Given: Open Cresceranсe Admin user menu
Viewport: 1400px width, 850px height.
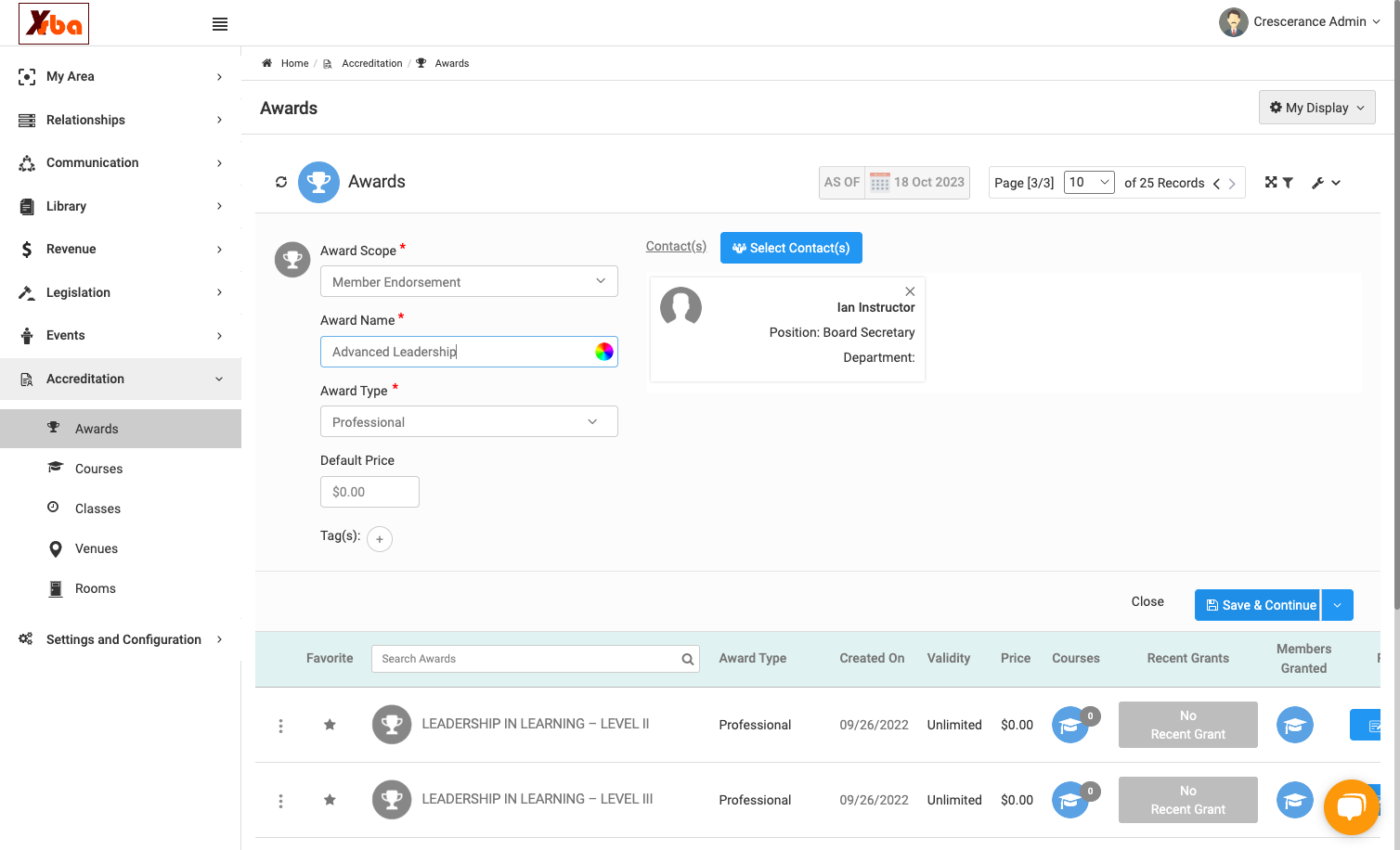Looking at the screenshot, I should (x=1300, y=22).
